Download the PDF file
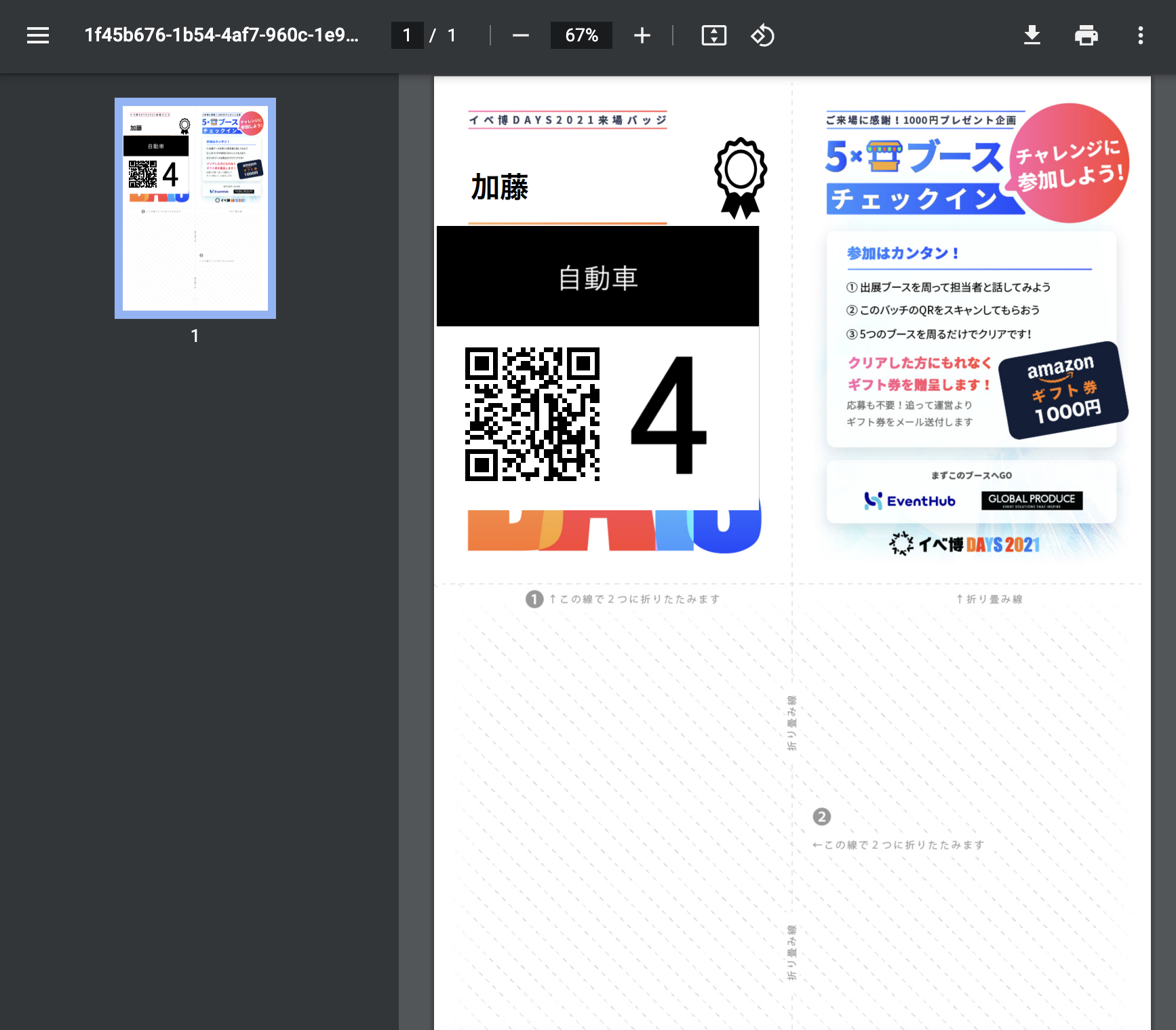Screen dimensions: 1176x1030 click(x=1032, y=35)
